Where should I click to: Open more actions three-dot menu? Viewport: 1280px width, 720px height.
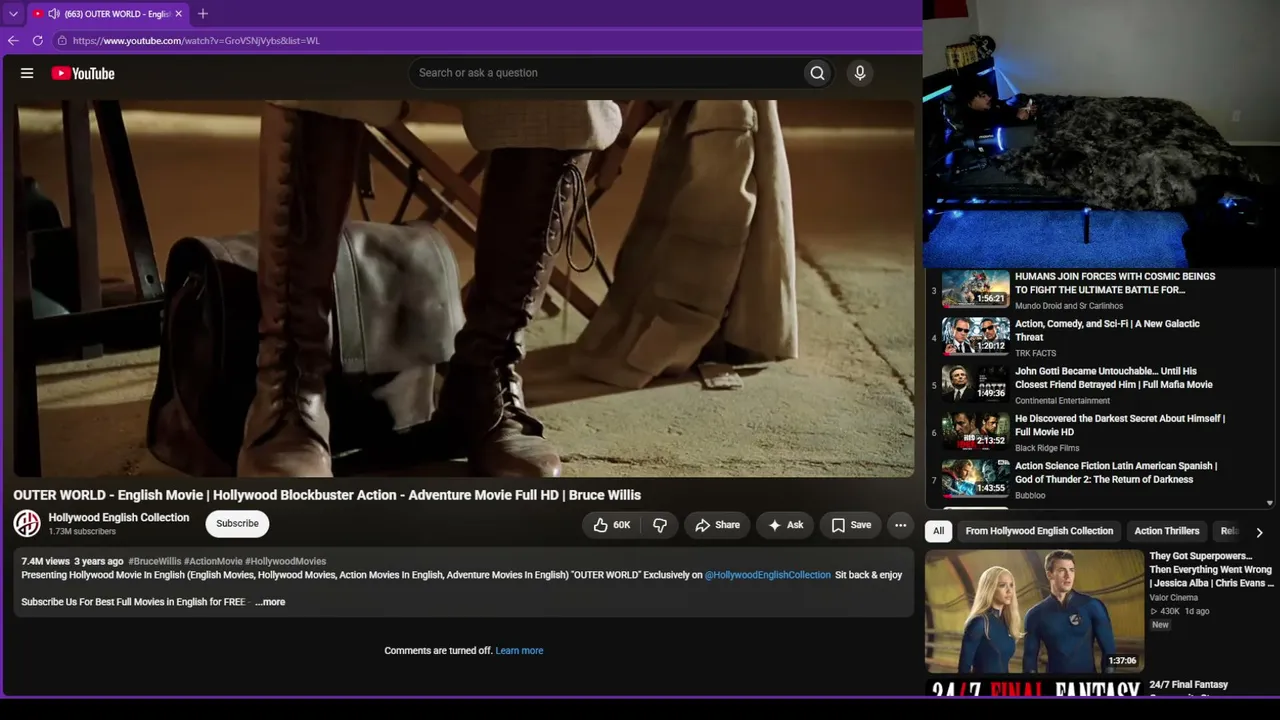pyautogui.click(x=900, y=525)
